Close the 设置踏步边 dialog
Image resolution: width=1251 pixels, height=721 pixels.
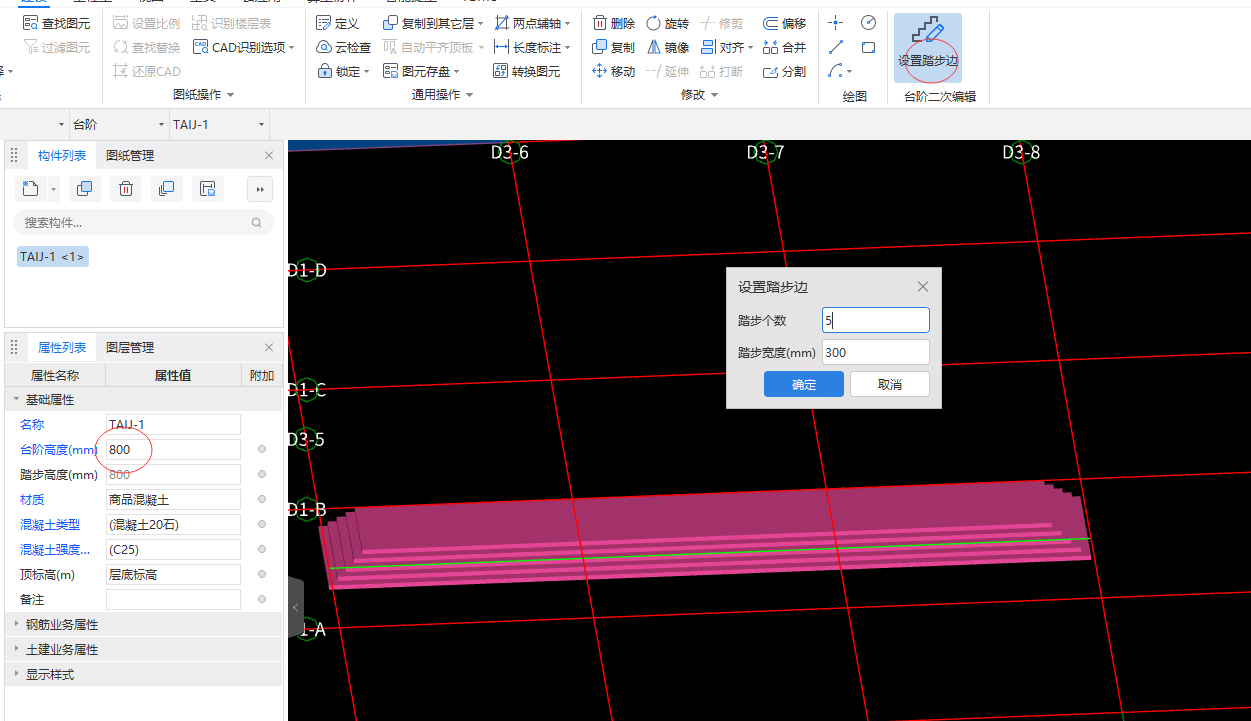923,287
